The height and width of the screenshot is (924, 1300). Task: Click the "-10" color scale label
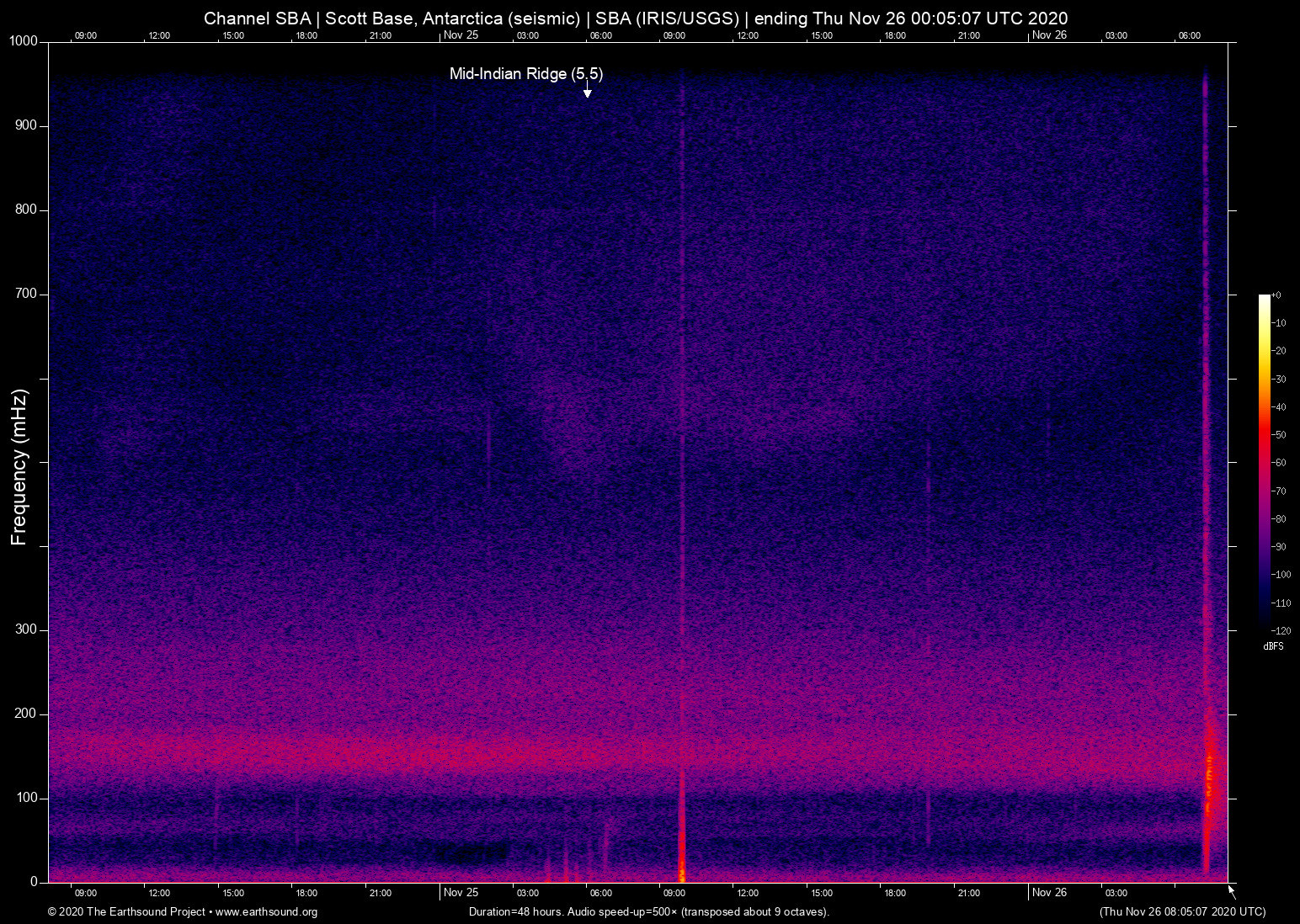1279,323
